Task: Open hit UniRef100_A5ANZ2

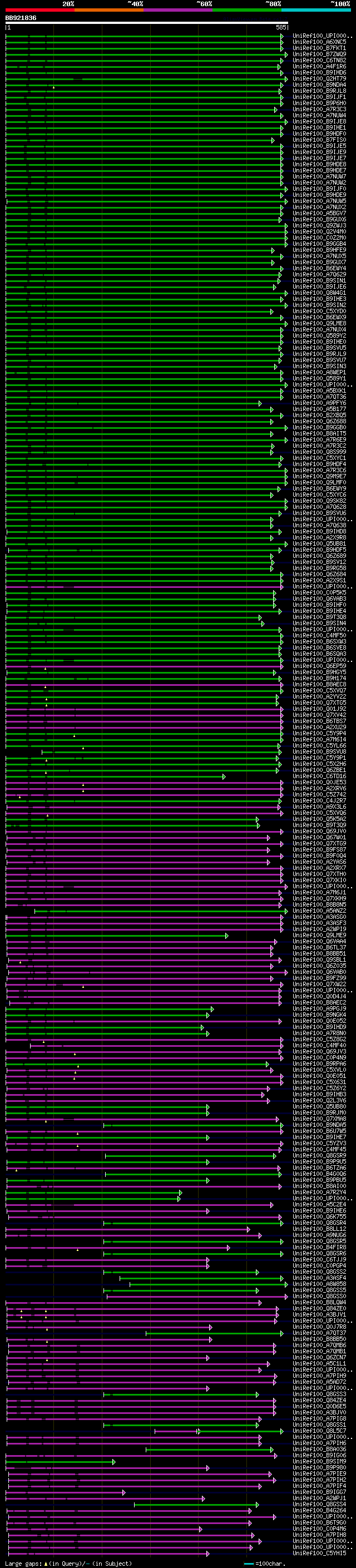Action: 319,911
